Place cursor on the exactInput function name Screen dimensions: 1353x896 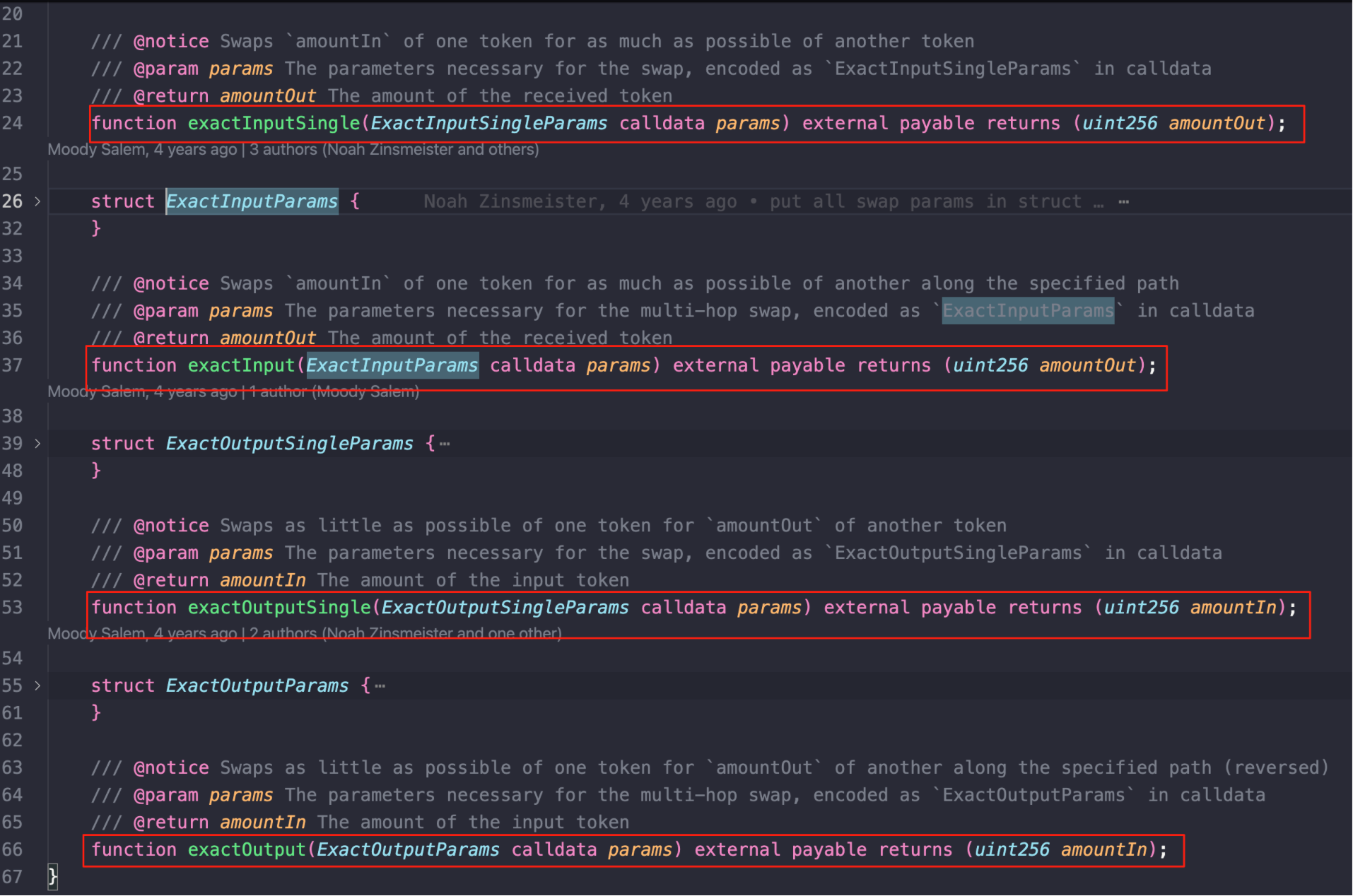[241, 366]
